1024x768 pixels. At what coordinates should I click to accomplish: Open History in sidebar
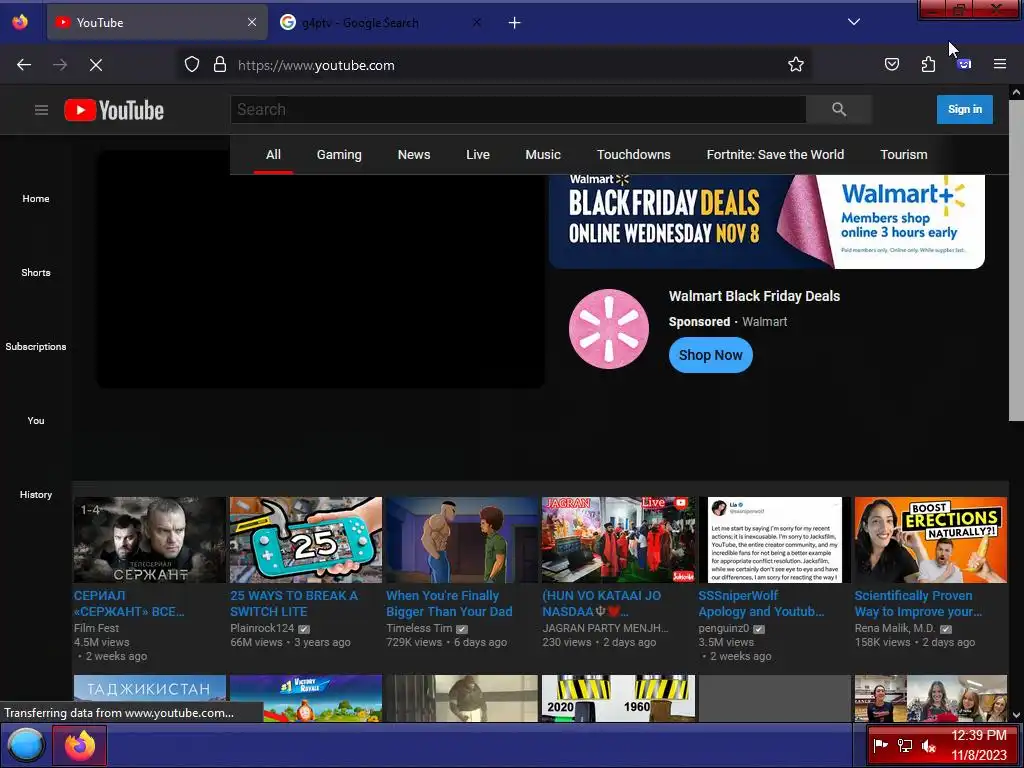36,494
